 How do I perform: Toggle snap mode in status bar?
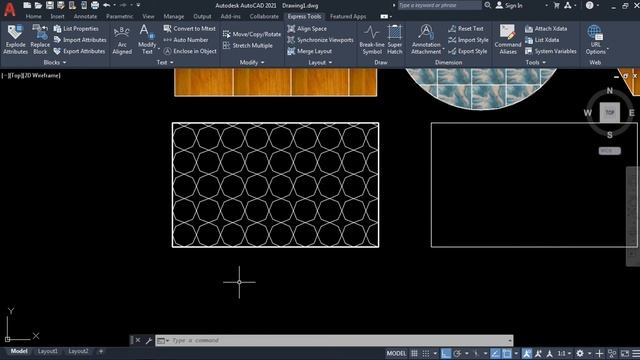click(x=426, y=353)
